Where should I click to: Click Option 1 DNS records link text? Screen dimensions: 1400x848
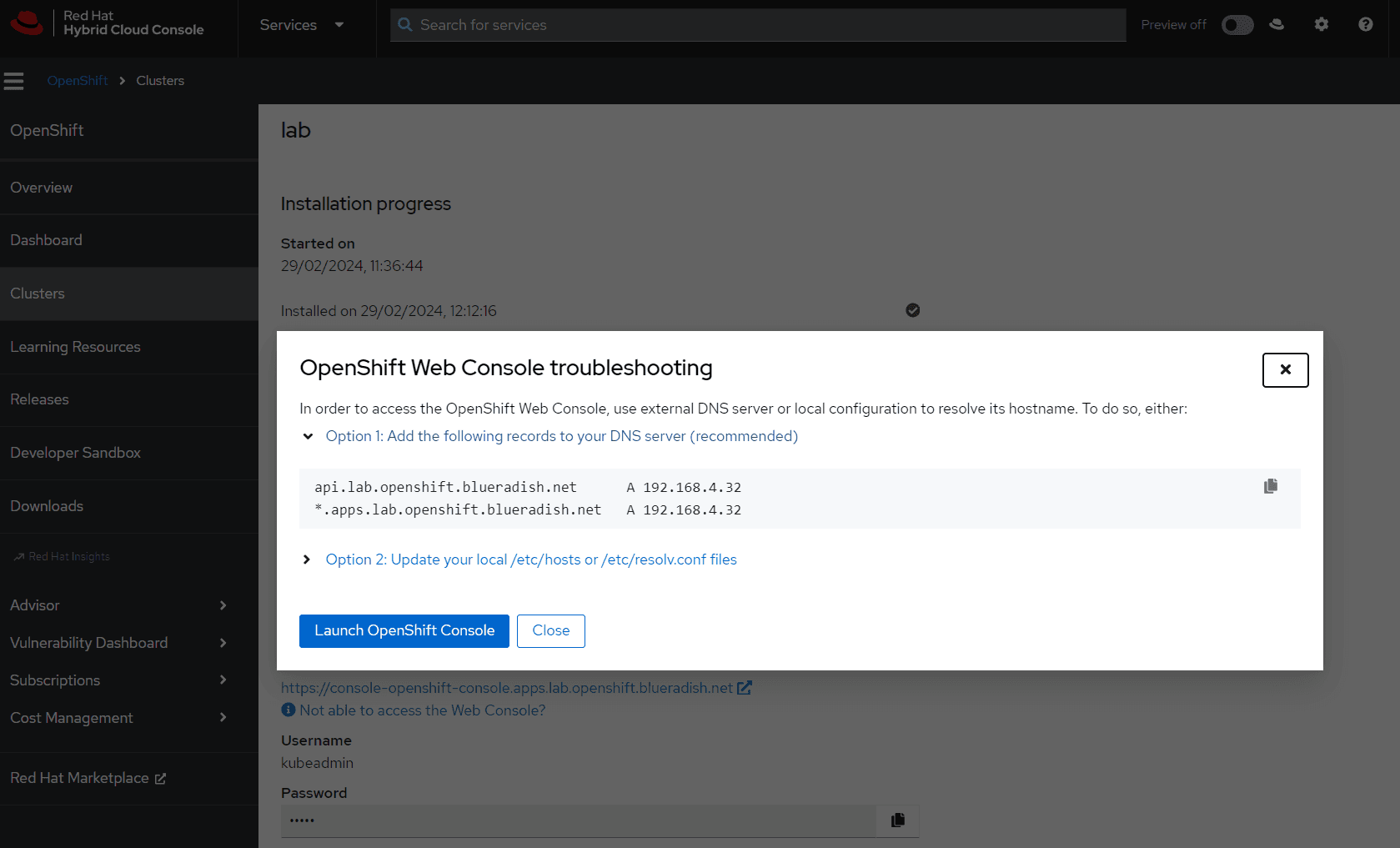point(562,436)
